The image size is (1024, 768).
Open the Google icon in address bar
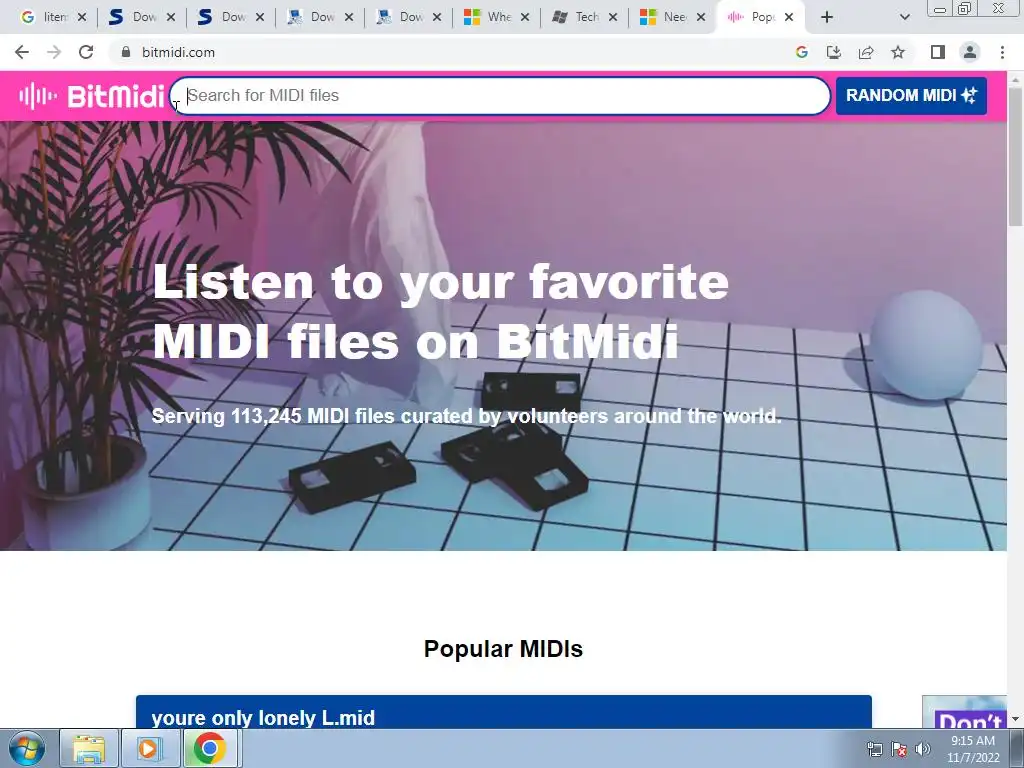(802, 52)
